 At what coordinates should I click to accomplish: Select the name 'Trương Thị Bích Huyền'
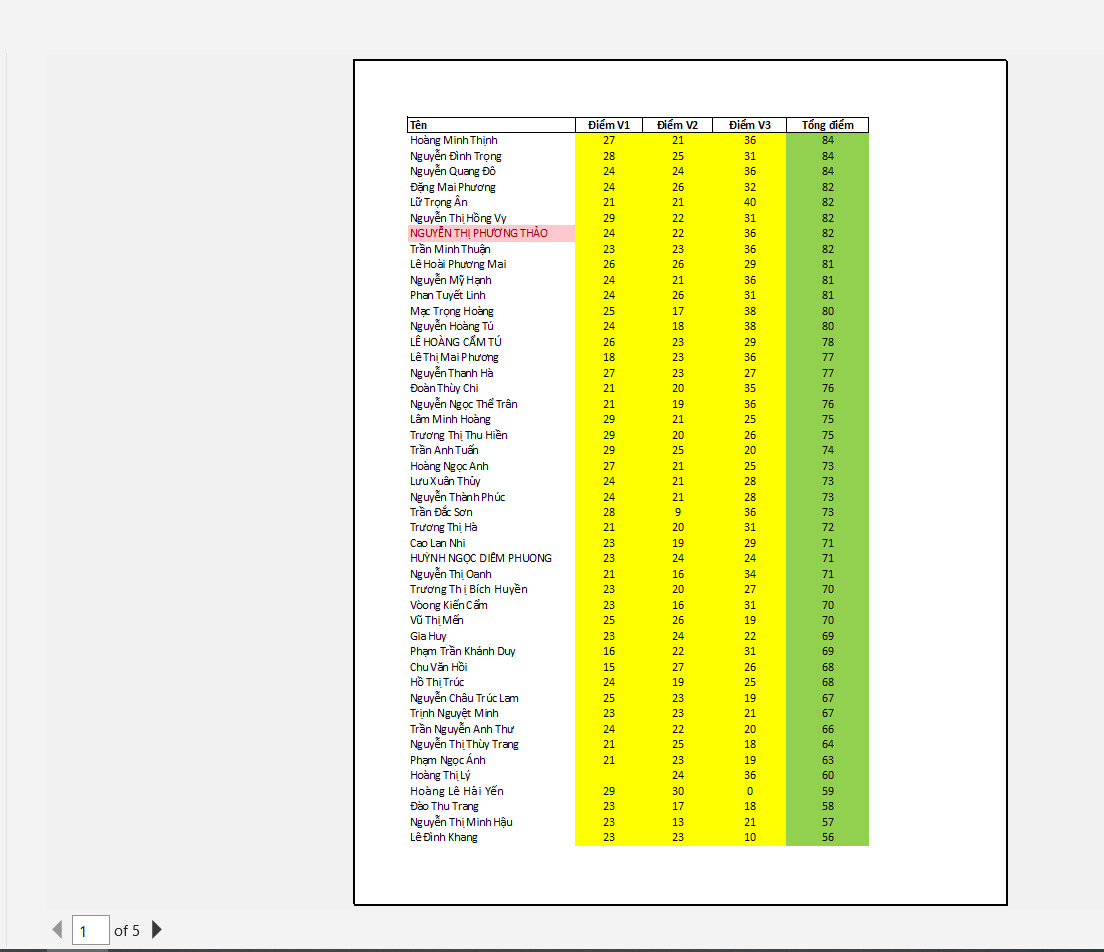(x=468, y=589)
